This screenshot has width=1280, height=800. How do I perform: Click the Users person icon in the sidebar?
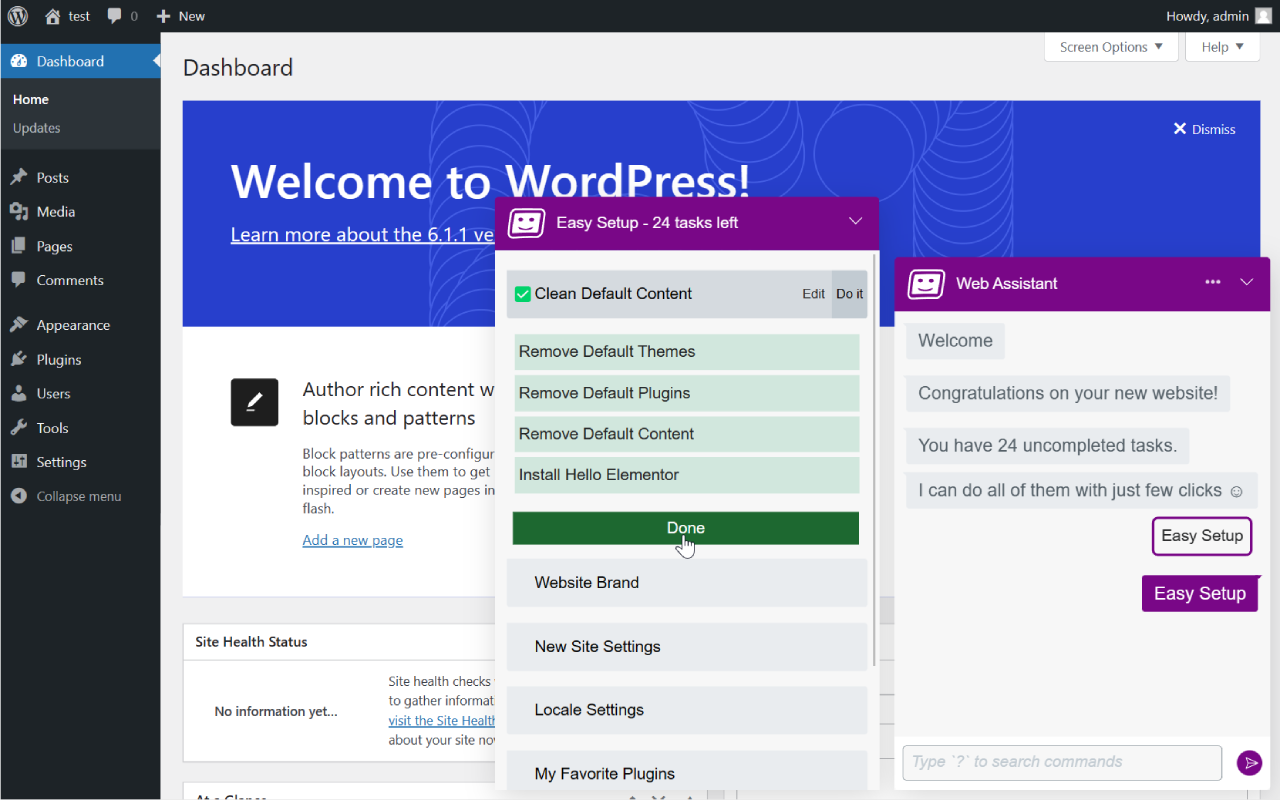19,393
